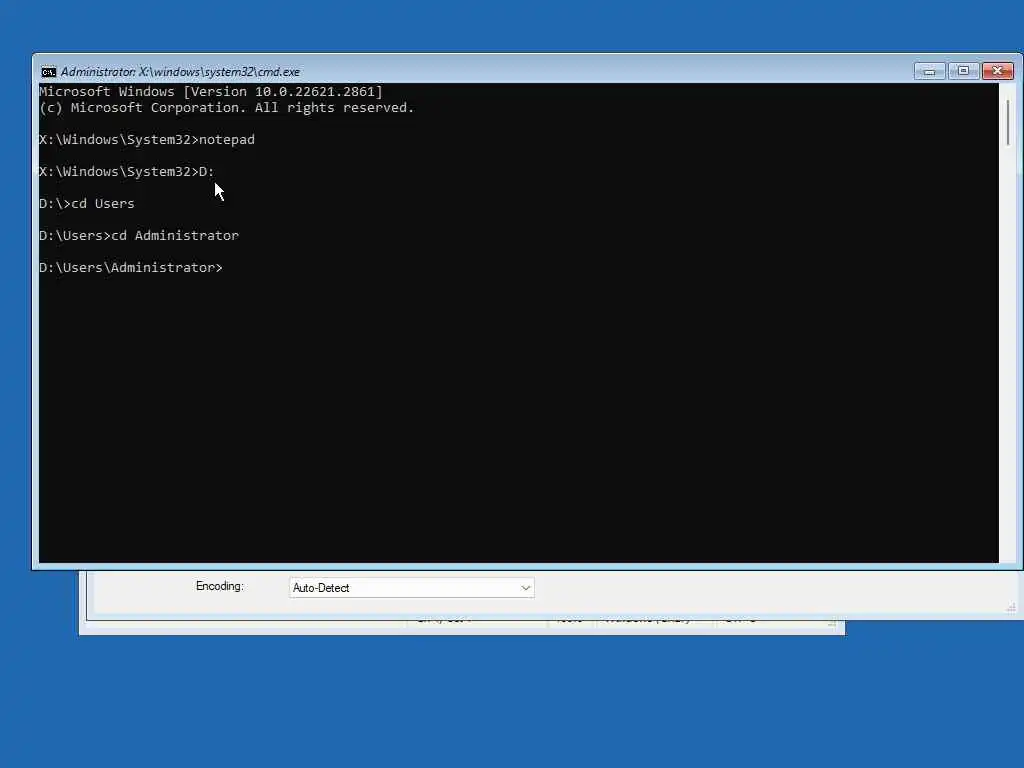Image resolution: width=1024 pixels, height=768 pixels.
Task: Click the 'X:\Windows\System32>D:' line
Action: tap(127, 172)
